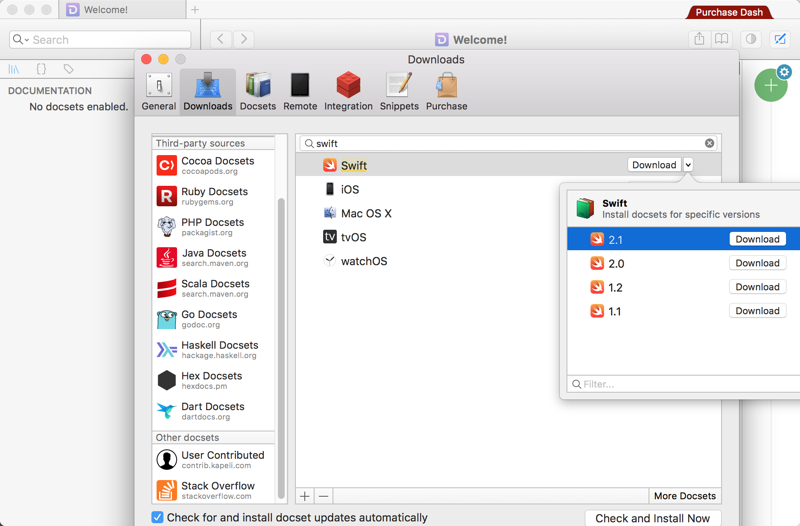Image resolution: width=800 pixels, height=526 pixels.
Task: Select Ruby Docsets source
Action: tap(213, 196)
